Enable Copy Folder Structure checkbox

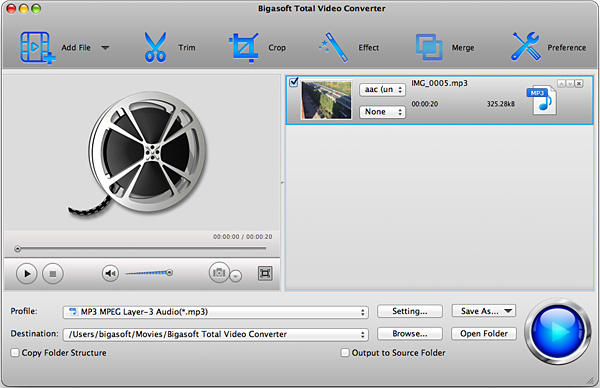click(x=15, y=352)
